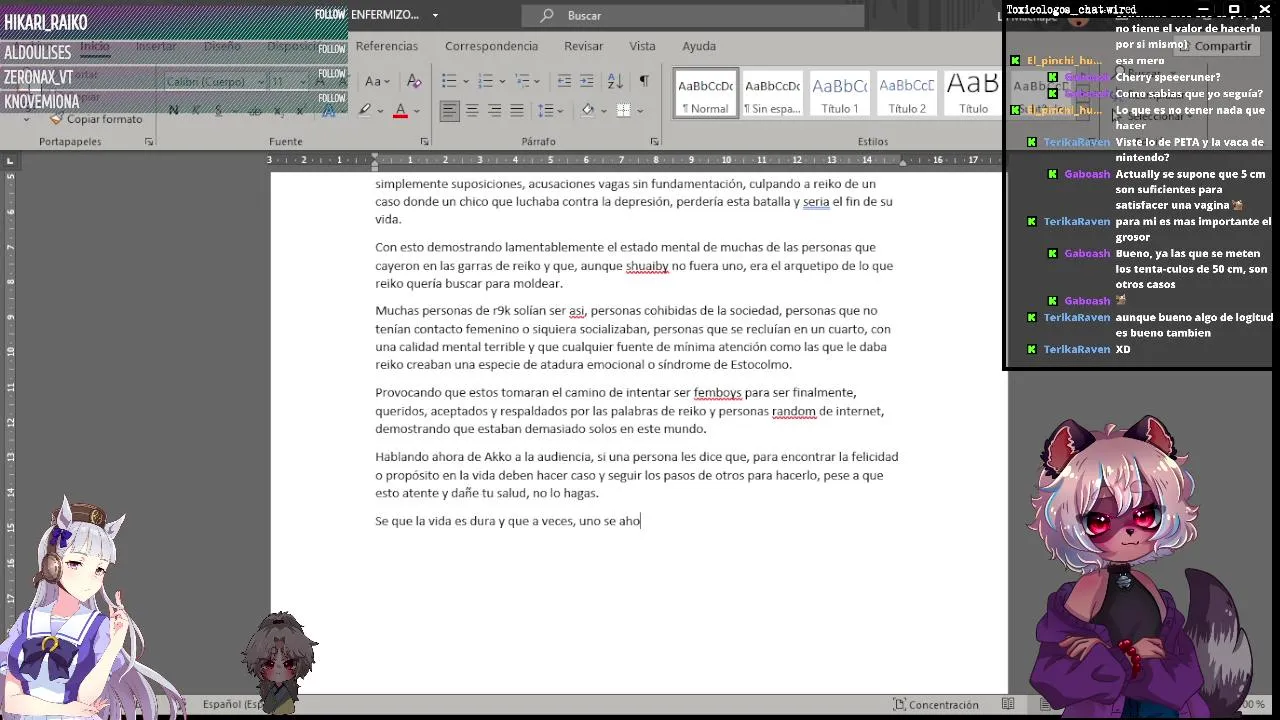Click the right indent marker on the ruler
The image size is (1280, 720).
click(x=902, y=162)
